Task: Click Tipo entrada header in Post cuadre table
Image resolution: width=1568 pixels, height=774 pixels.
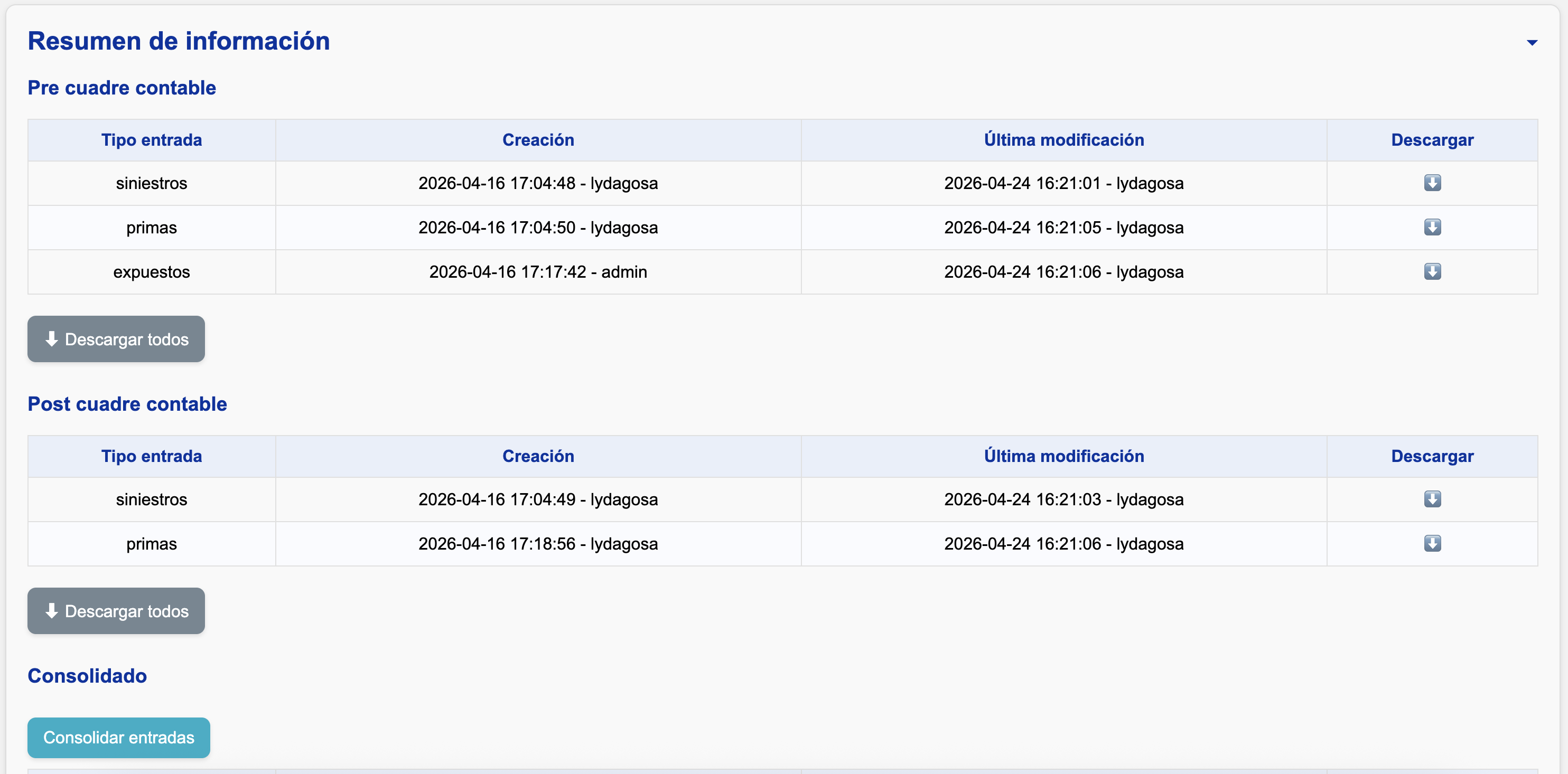Action: click(152, 456)
